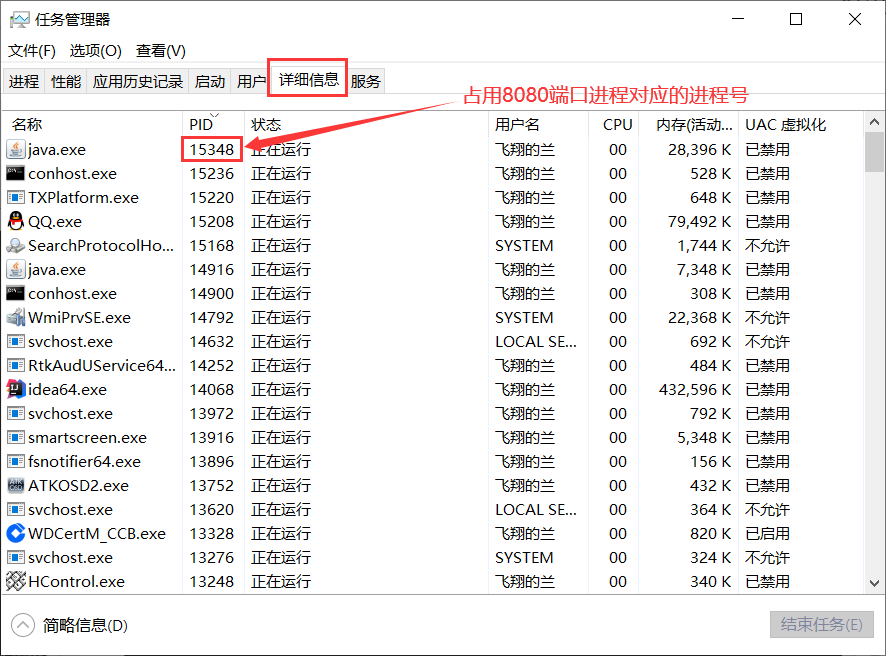This screenshot has width=886, height=656.
Task: Select the WDCertM_CCB.exe process name
Action: click(x=97, y=533)
